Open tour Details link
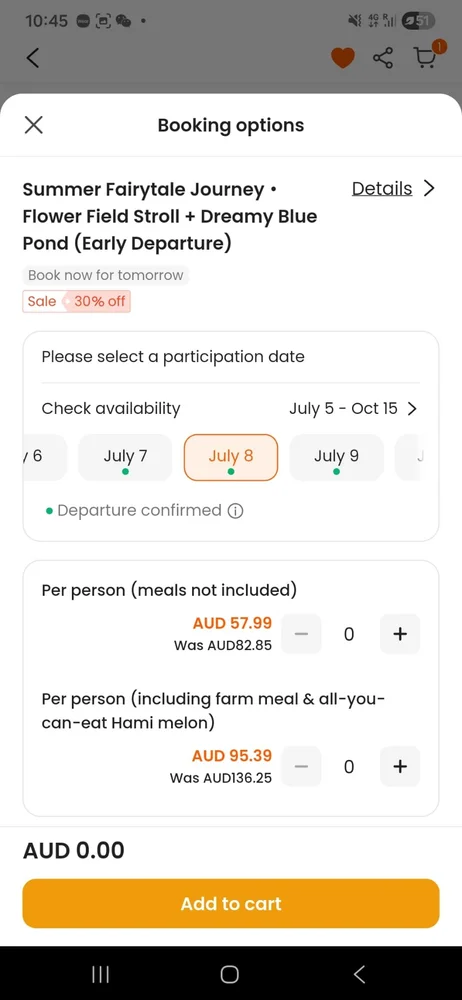Screen dimensions: 462x1000 pos(382,189)
